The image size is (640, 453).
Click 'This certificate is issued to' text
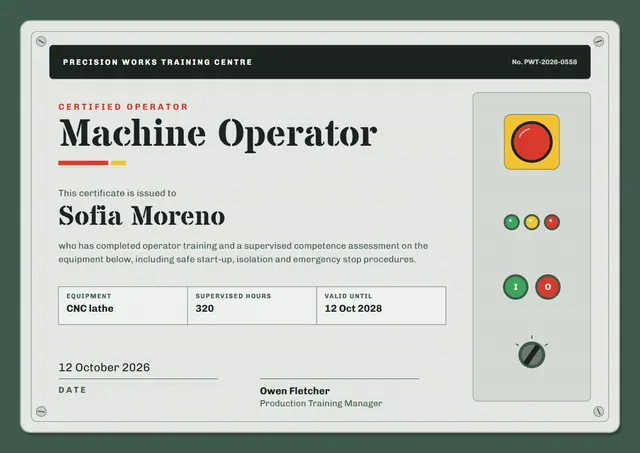pos(117,193)
